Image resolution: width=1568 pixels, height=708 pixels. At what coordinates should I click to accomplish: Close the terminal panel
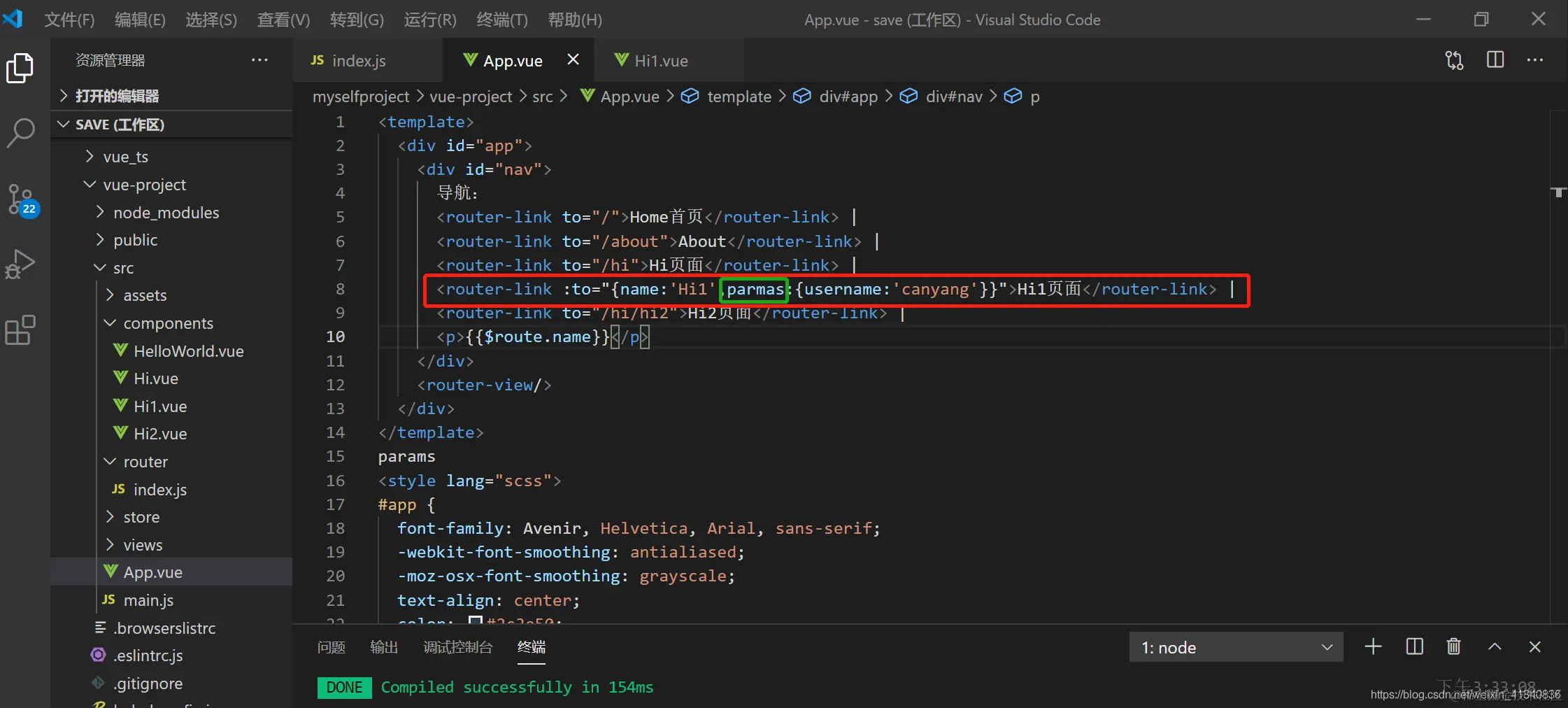click(x=1535, y=646)
